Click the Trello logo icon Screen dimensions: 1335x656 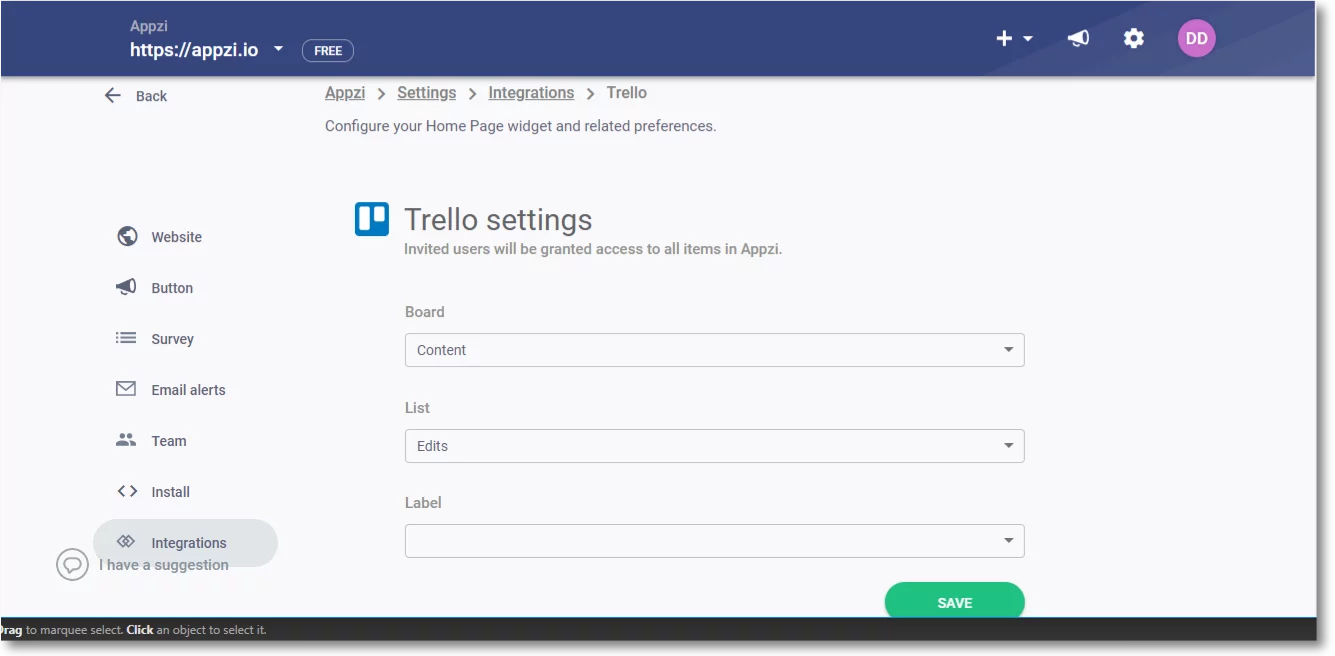[x=372, y=219]
